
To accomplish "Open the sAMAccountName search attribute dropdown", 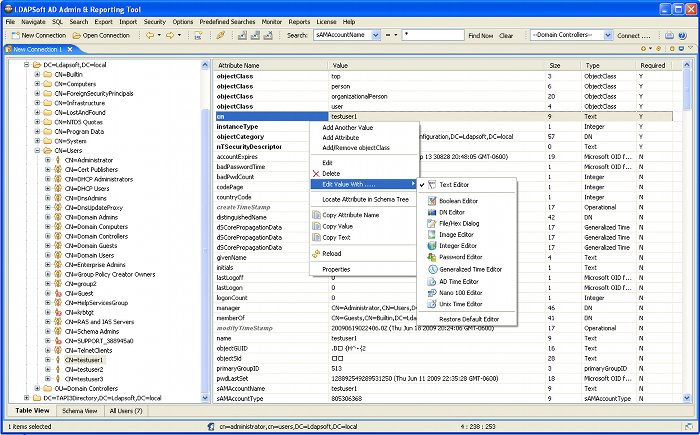I will coord(373,35).
